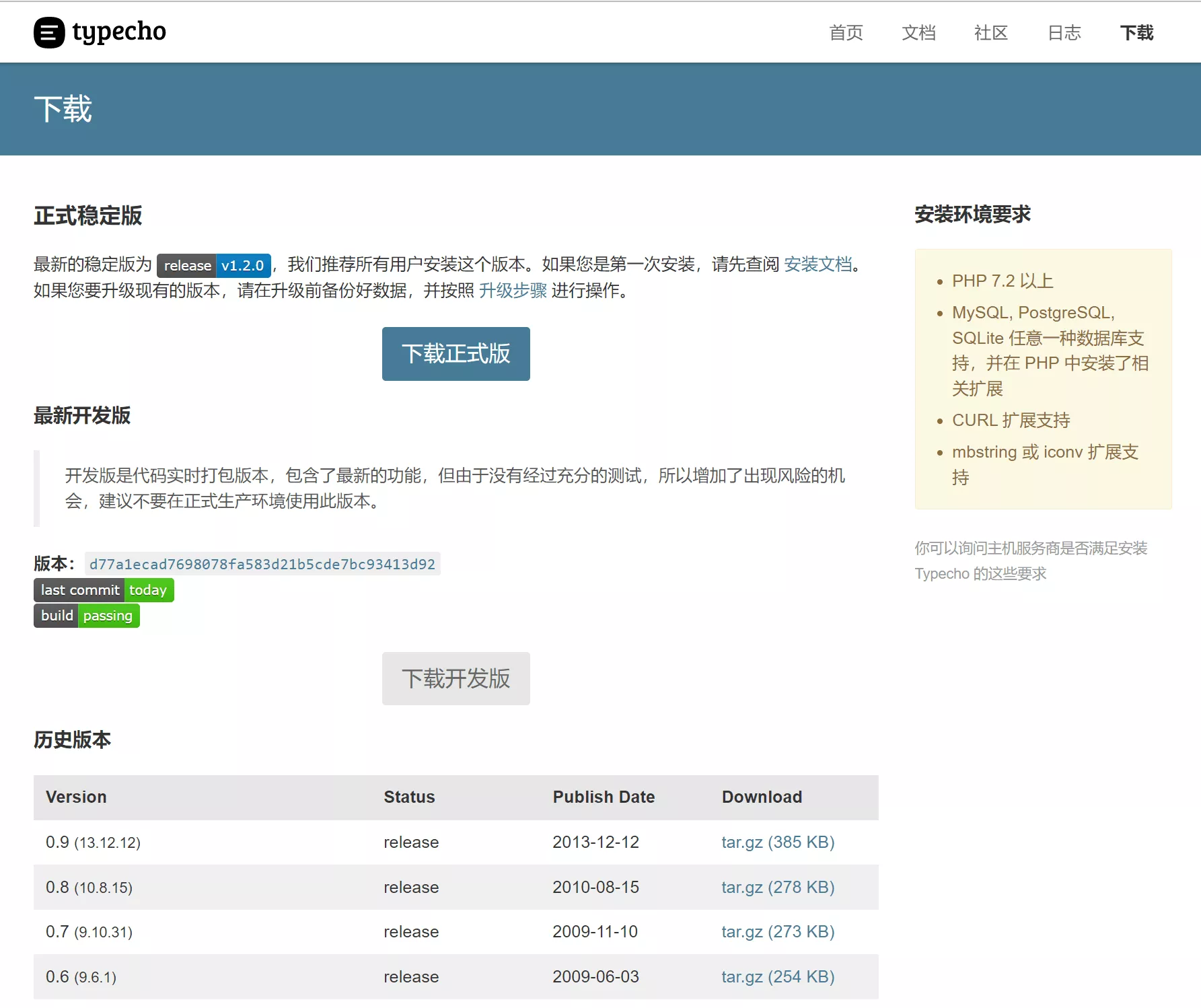Download the 0.7 tar.gz (273 KB)
Viewport: 1201px width, 1008px height.
pos(778,932)
